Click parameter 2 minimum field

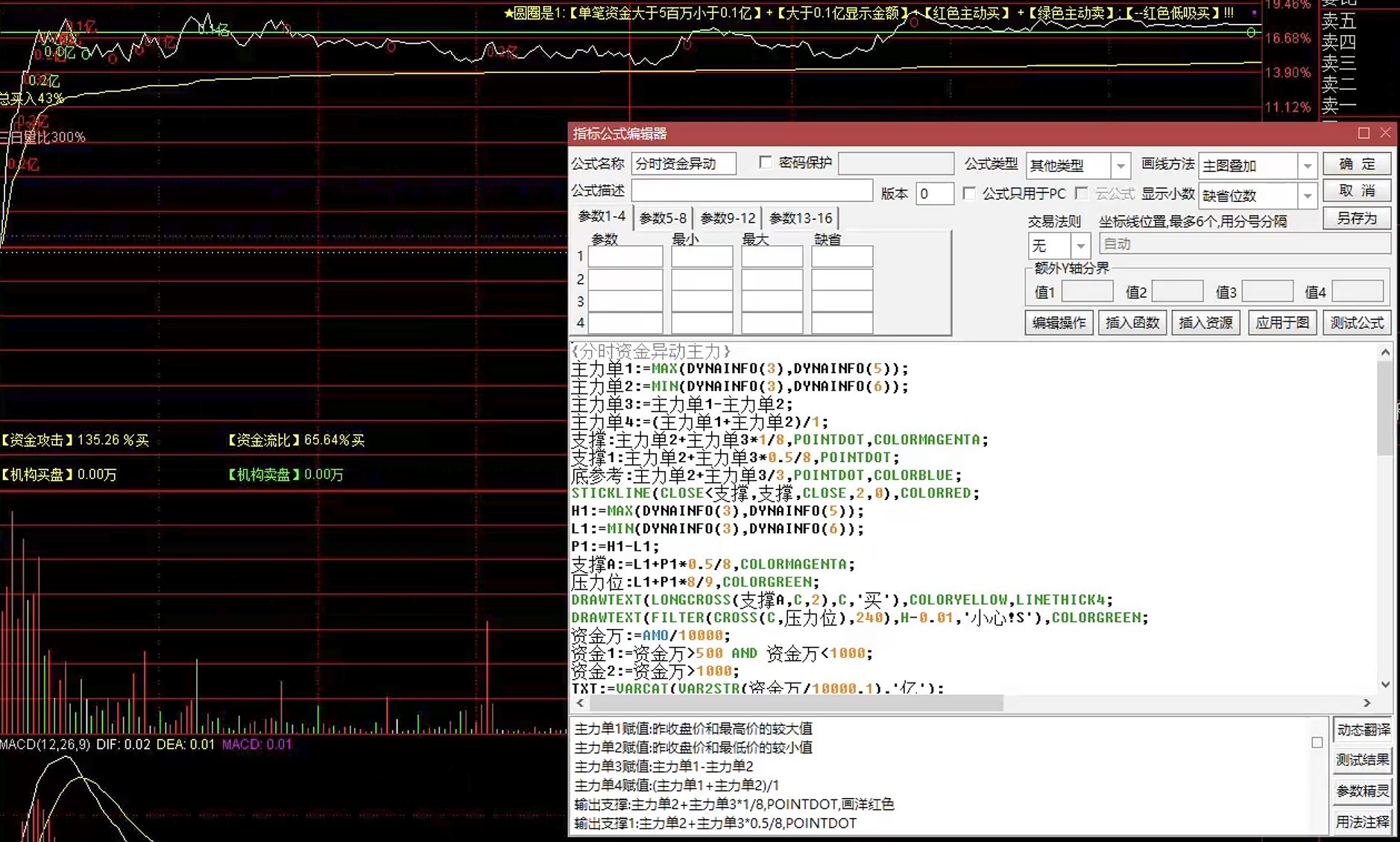coord(702,279)
